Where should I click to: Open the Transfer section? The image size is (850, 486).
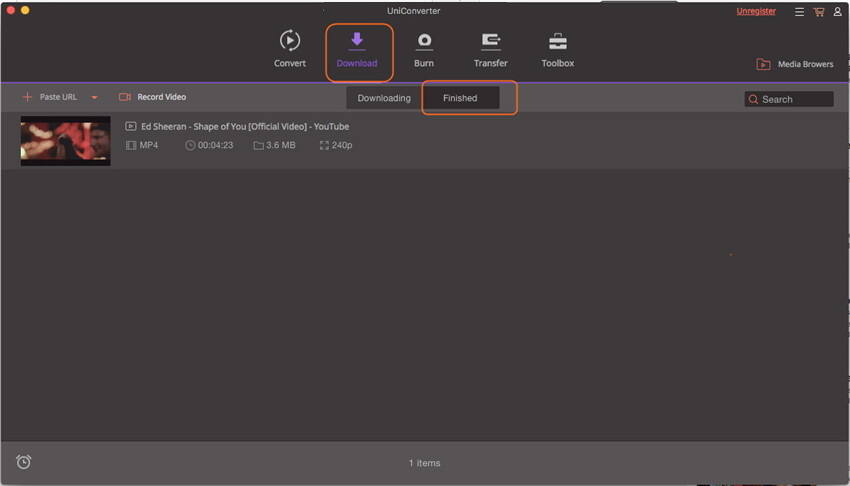pyautogui.click(x=491, y=49)
